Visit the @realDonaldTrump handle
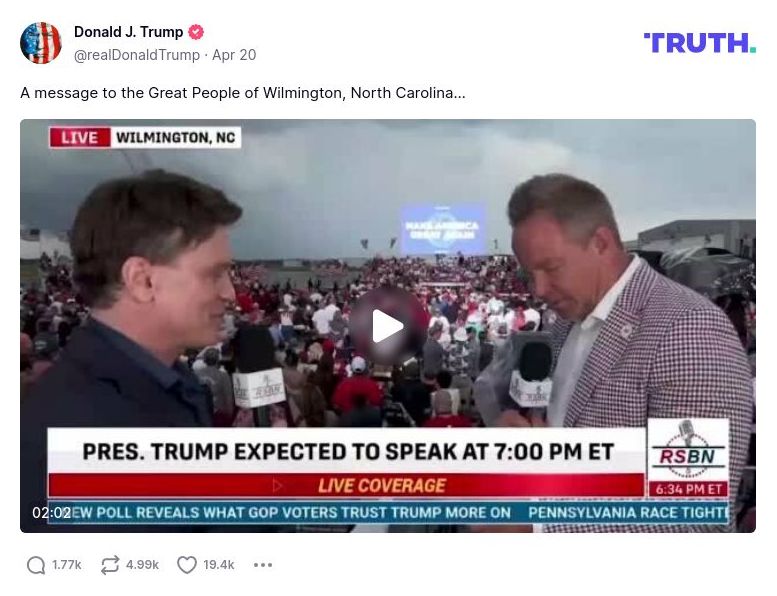777x596 pixels. pyautogui.click(x=137, y=55)
